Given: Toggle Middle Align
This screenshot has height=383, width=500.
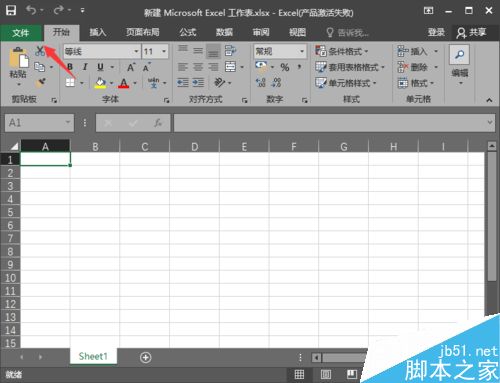Looking at the screenshot, I should click(x=198, y=51).
